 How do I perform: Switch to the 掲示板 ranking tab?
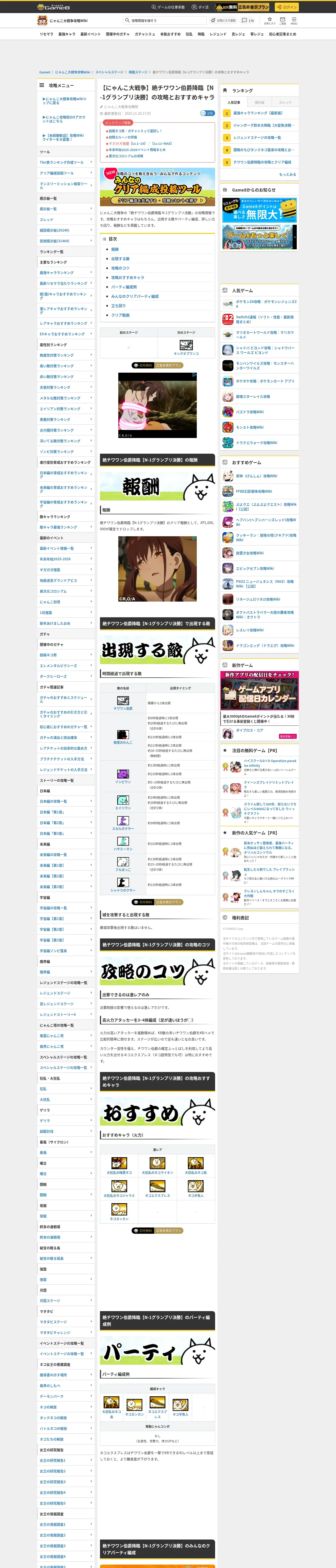(x=260, y=102)
